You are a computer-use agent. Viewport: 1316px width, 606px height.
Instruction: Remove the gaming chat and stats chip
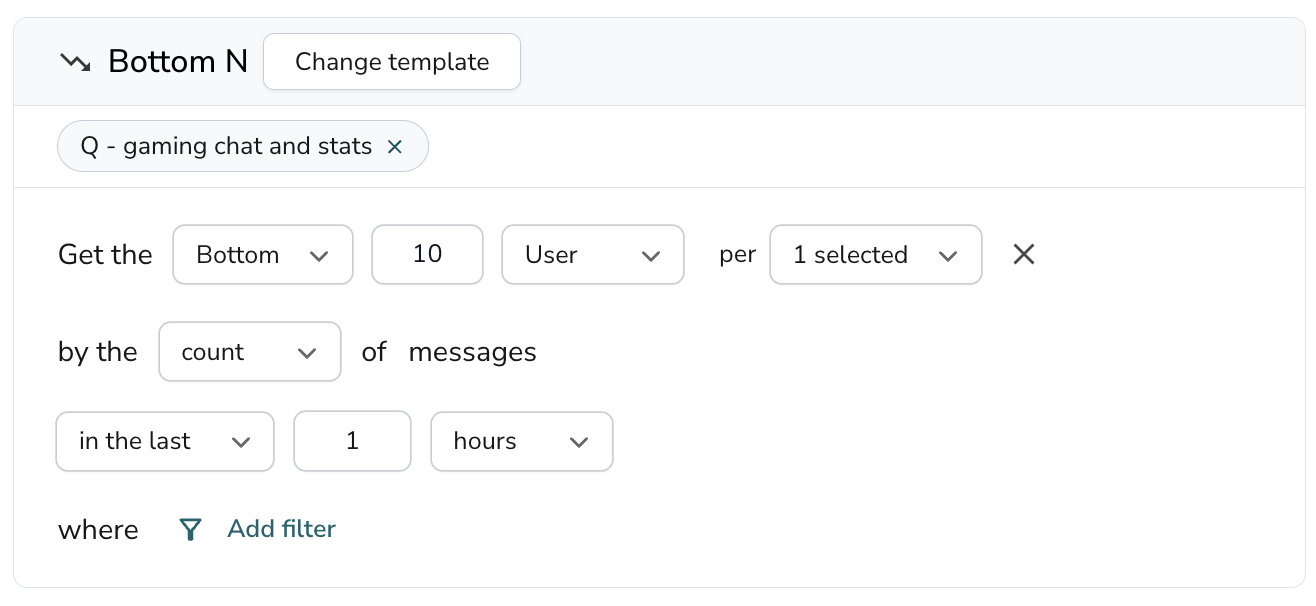(x=395, y=146)
